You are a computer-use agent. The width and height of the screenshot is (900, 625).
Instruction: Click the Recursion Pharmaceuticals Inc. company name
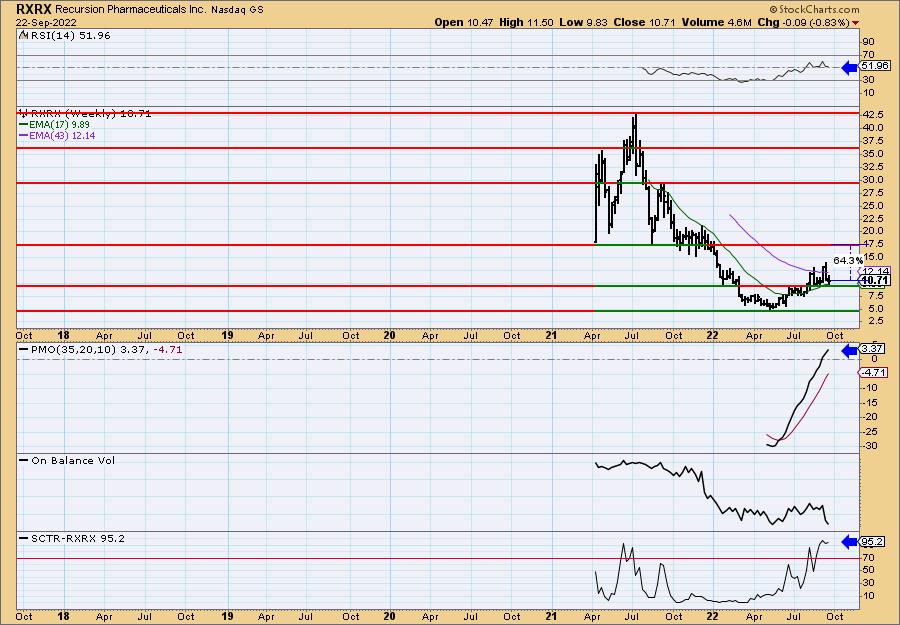tap(130, 9)
